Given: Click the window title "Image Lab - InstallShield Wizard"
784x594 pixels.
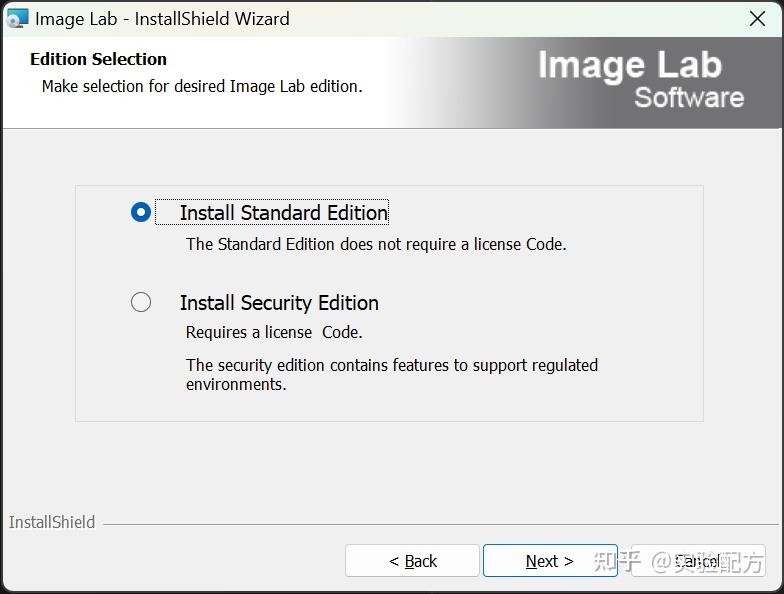Looking at the screenshot, I should [x=162, y=18].
